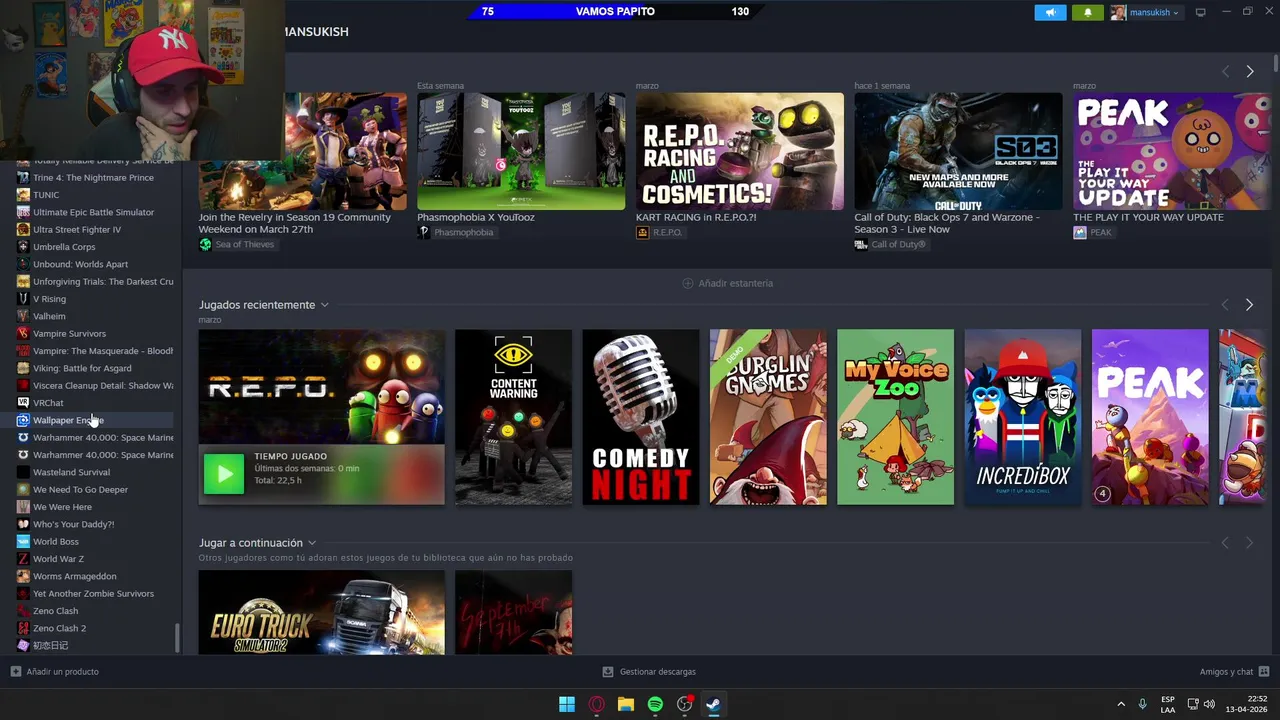Switch to Big Picture mode monitor icon
The width and height of the screenshot is (1280, 720).
click(x=1200, y=12)
